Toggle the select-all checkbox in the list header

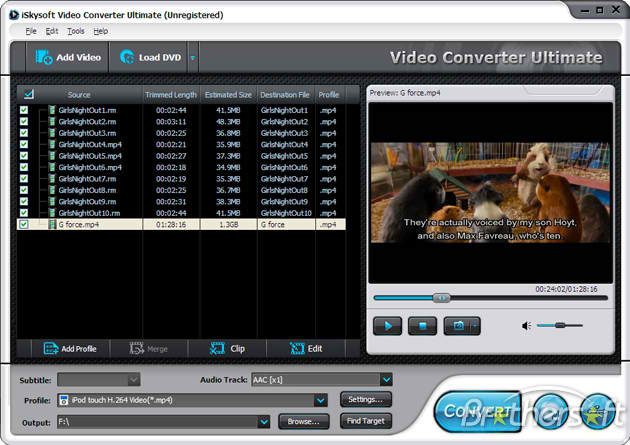(29, 94)
